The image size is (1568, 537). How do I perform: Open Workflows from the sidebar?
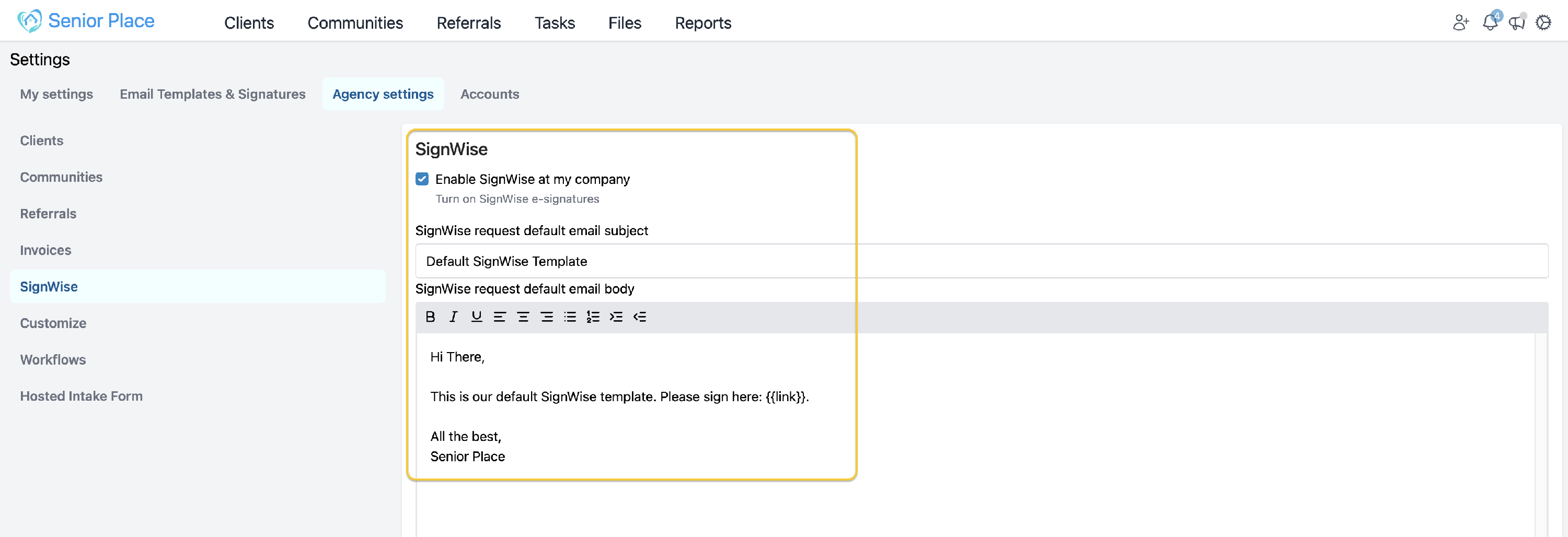click(x=53, y=359)
